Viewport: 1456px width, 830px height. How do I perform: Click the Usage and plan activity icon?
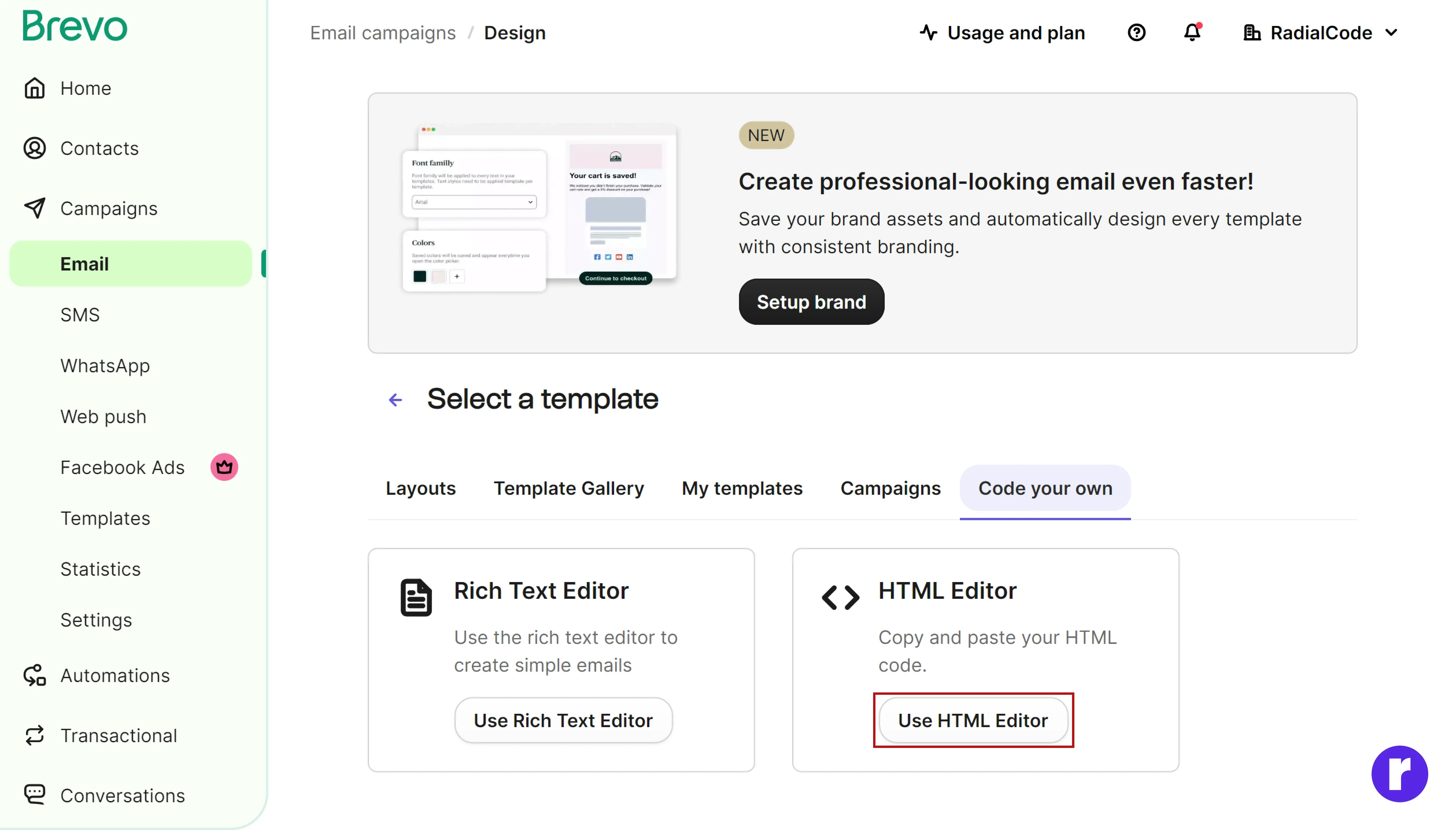click(928, 32)
